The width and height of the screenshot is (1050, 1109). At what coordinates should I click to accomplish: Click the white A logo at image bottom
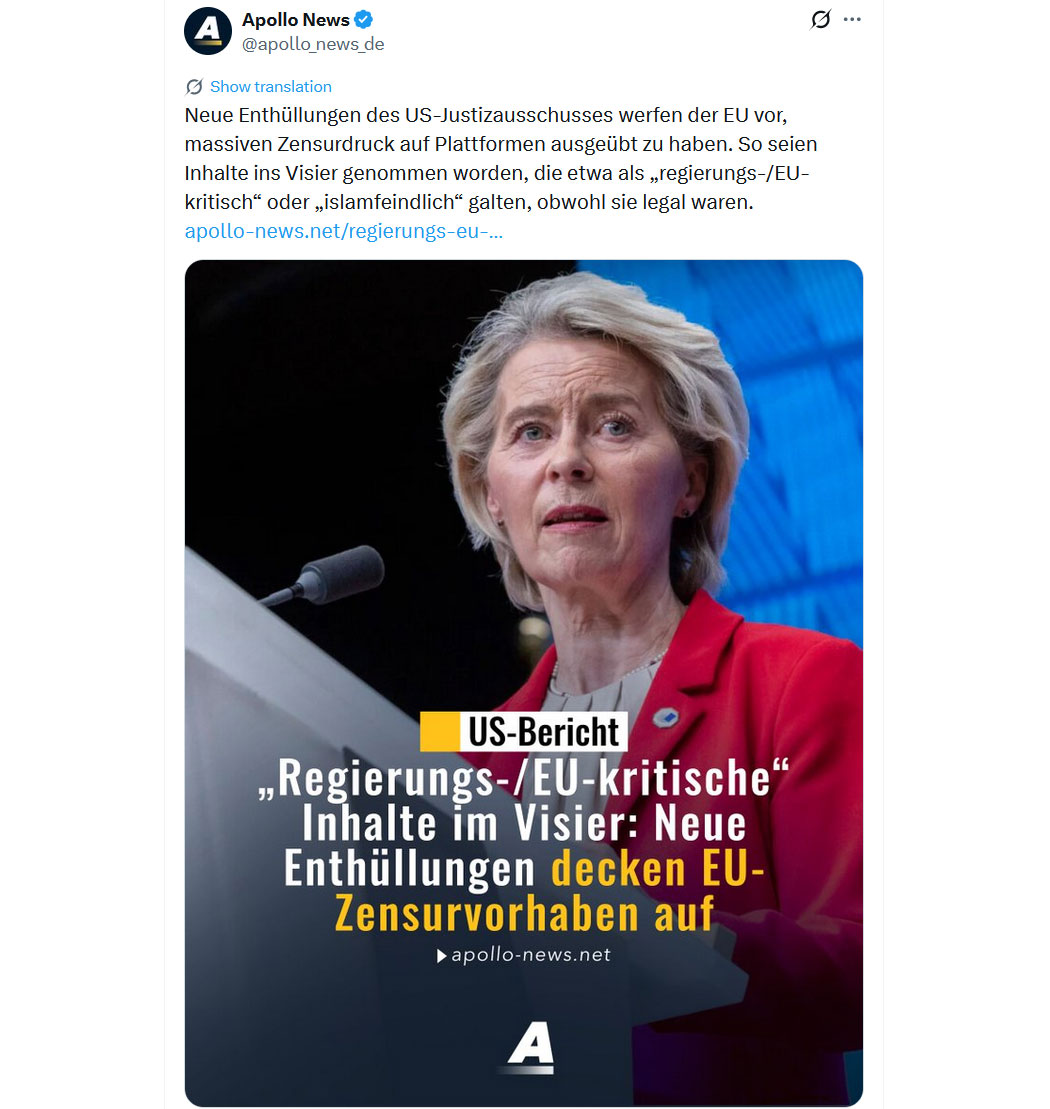531,1045
